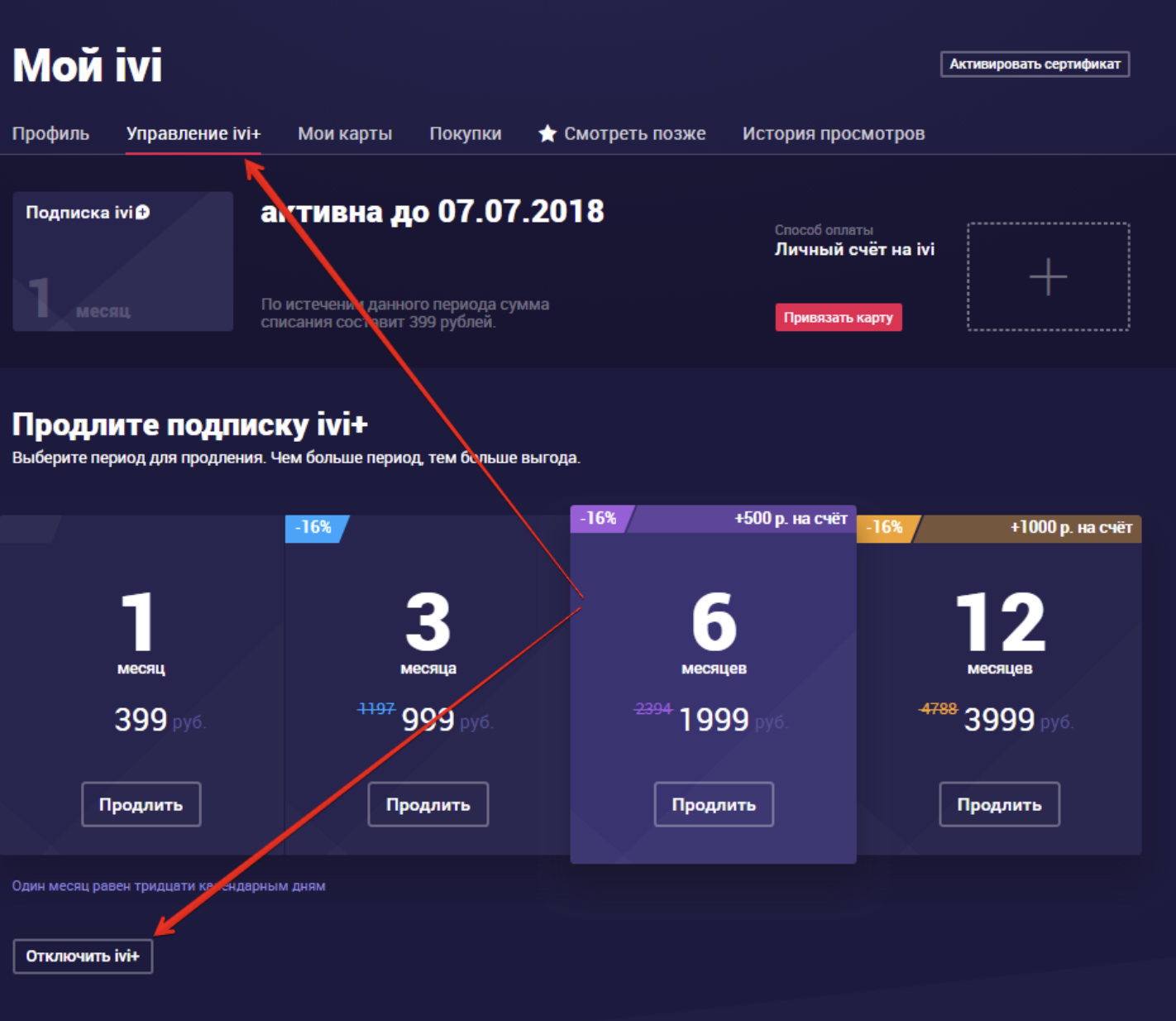The image size is (1176, 1021).
Task: Click the Мой ivi page heading
Action: point(88,65)
